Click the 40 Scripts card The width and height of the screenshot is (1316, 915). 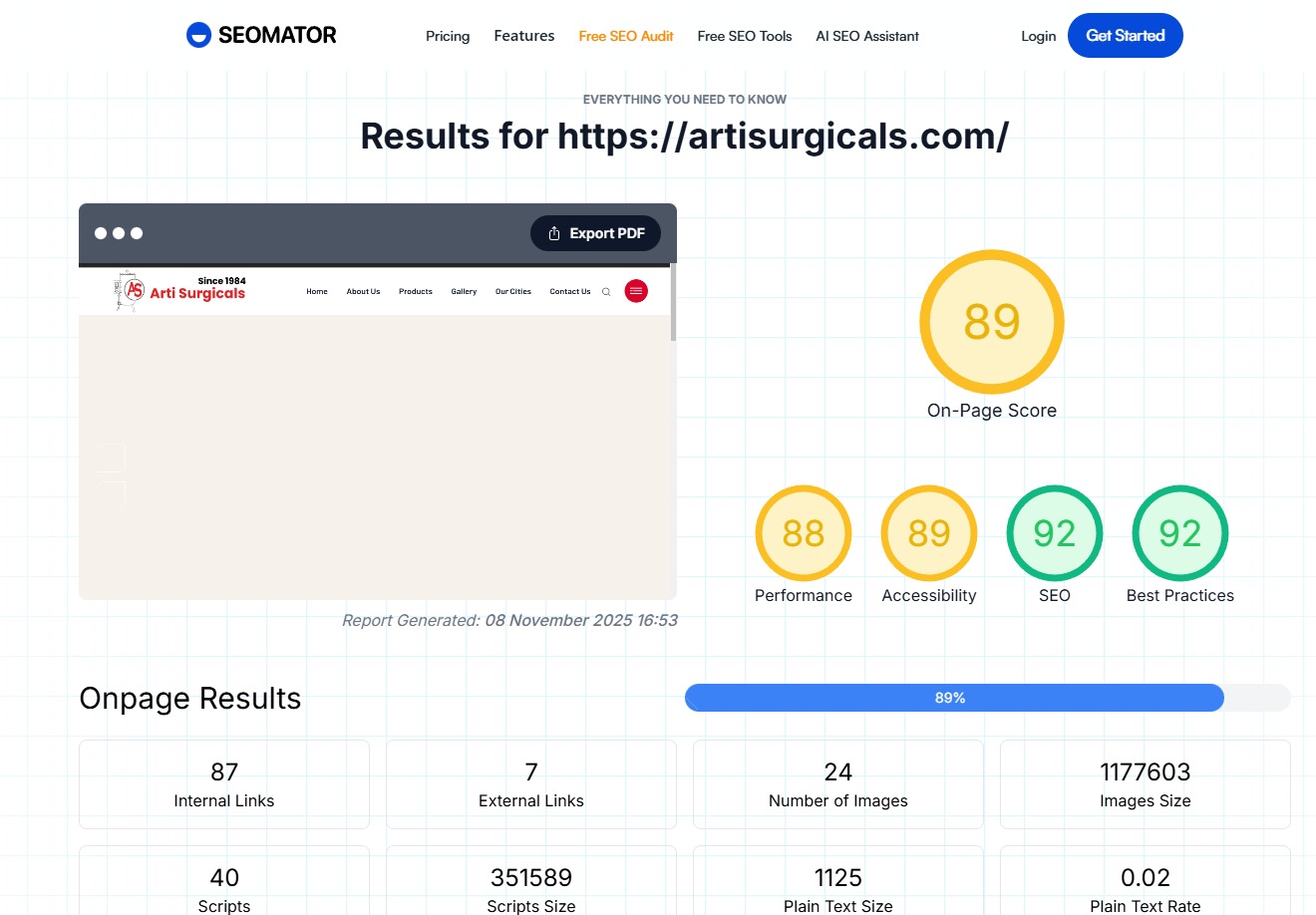pos(224,881)
